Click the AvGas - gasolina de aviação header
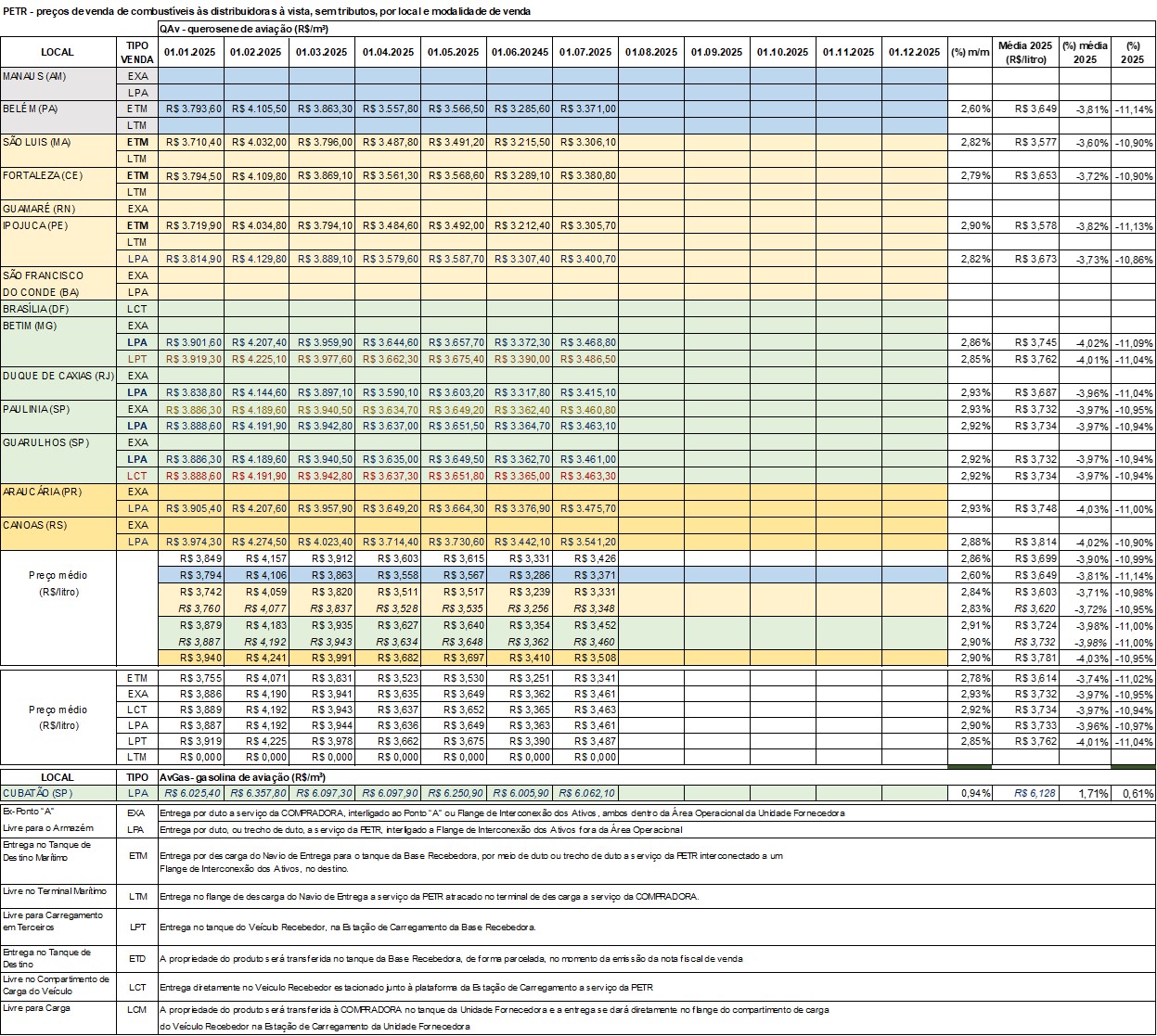Screen dimensions: 1157x1036 coord(242,776)
